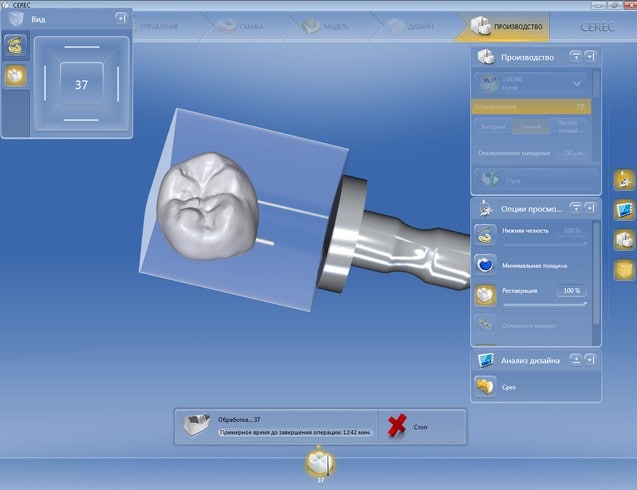Image resolution: width=637 pixels, height=490 pixels.
Task: Select the tooth 37 restoration icon at bottom
Action: click(x=320, y=462)
